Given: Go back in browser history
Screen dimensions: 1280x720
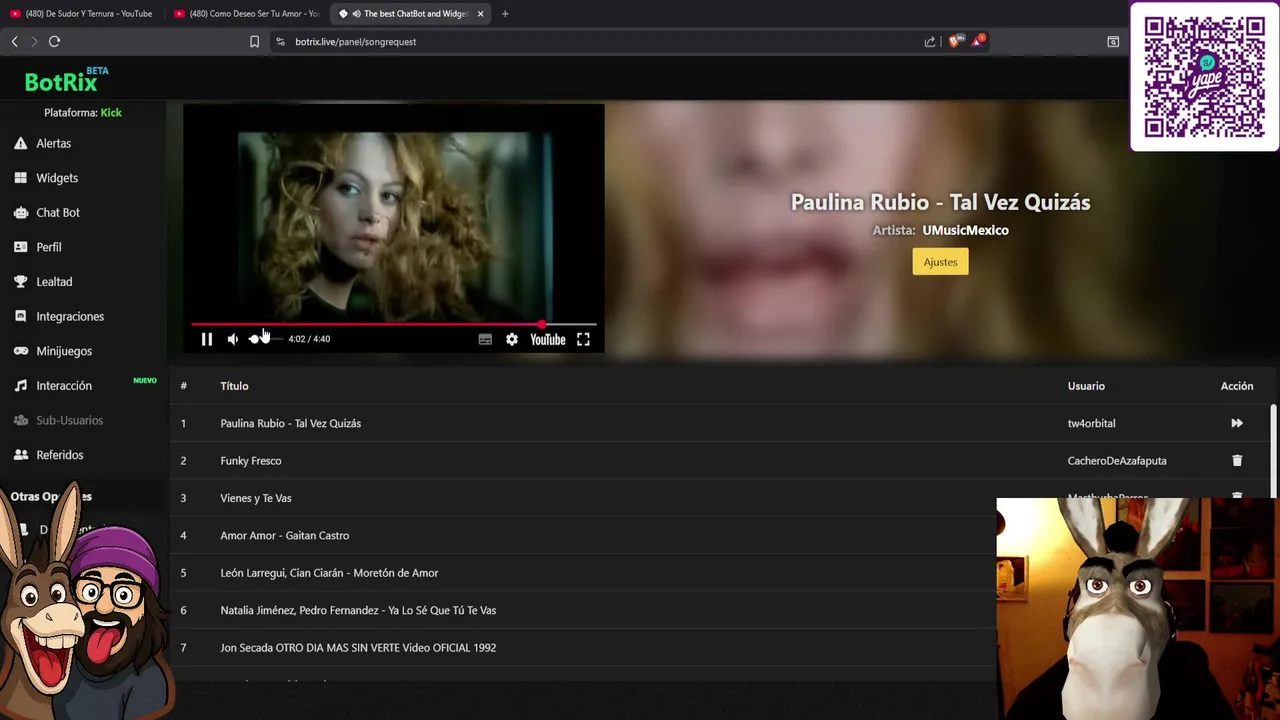Looking at the screenshot, I should coord(14,41).
